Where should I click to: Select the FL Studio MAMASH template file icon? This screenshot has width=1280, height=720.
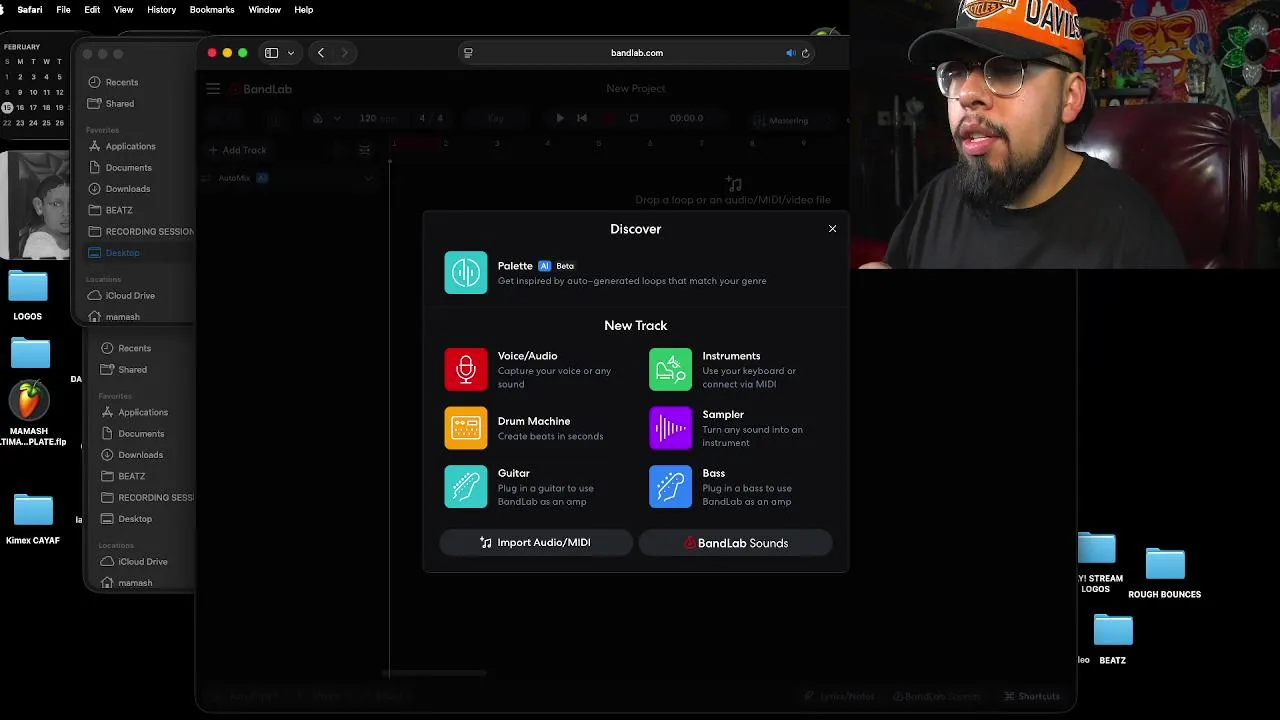click(x=29, y=400)
